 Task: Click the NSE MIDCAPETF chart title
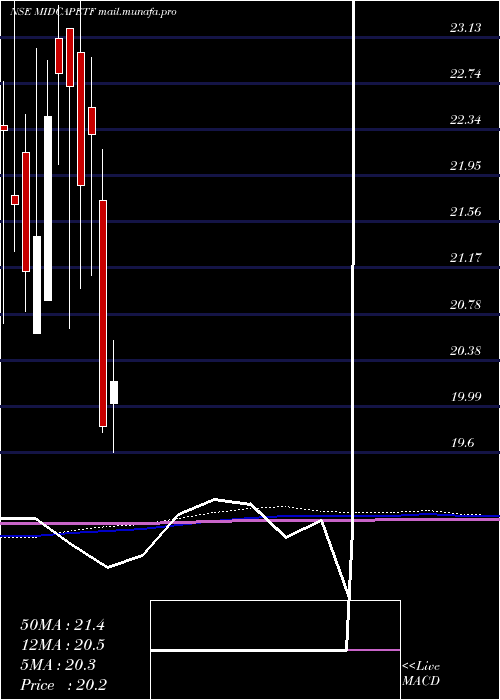pyautogui.click(x=93, y=12)
